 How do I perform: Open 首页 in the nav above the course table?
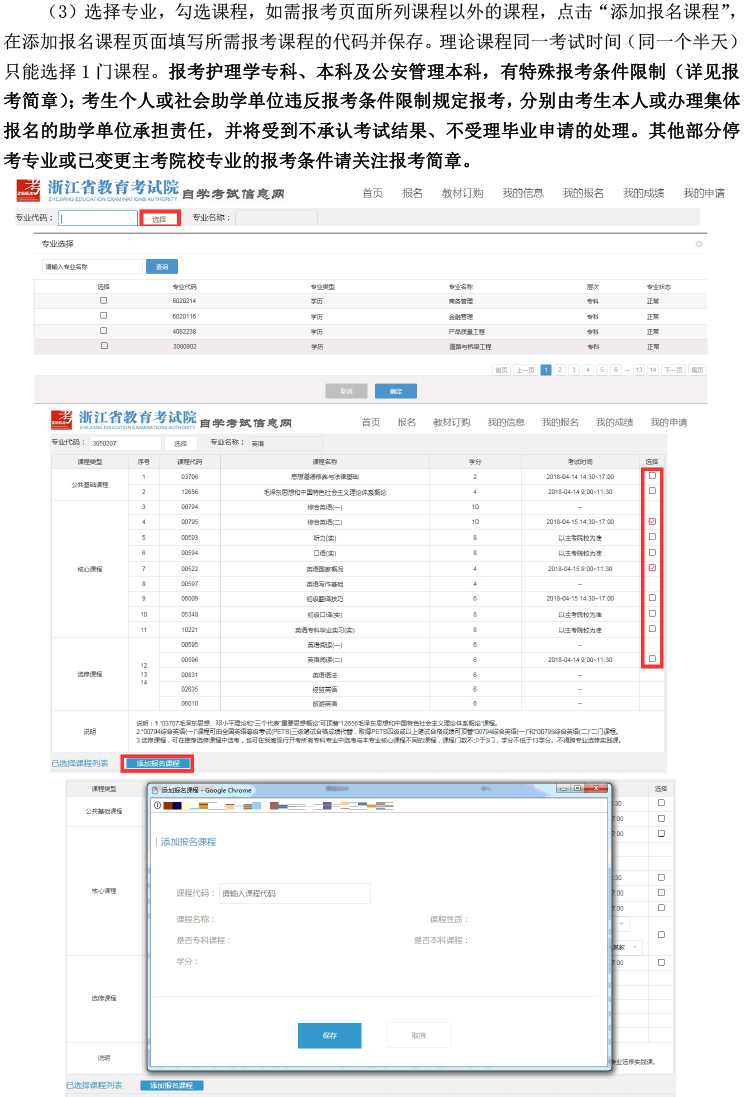point(371,423)
